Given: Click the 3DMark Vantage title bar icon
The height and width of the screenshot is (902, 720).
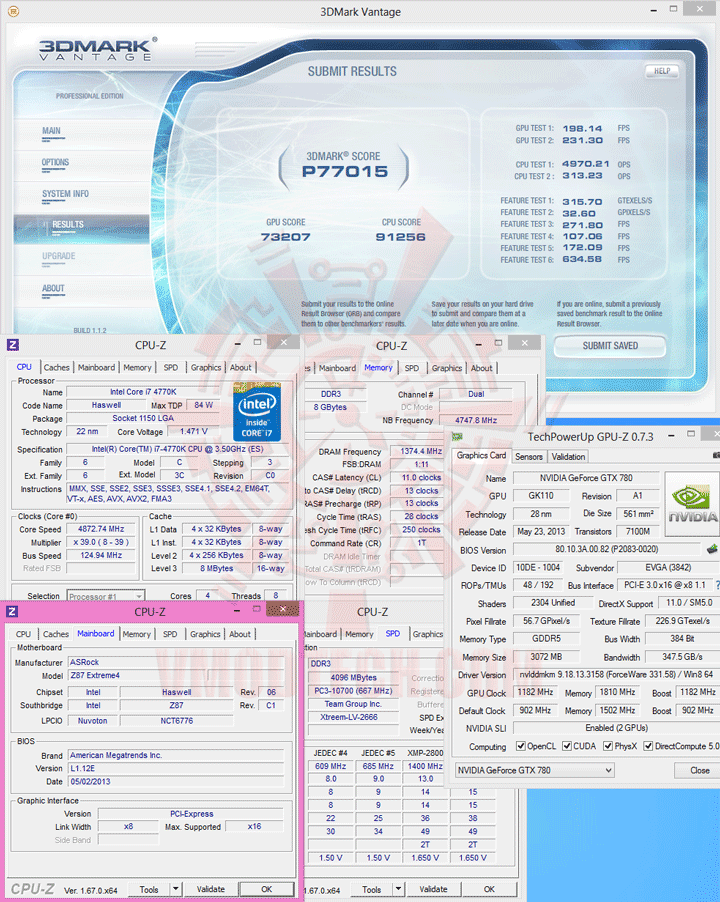Looking at the screenshot, I should (x=13, y=11).
